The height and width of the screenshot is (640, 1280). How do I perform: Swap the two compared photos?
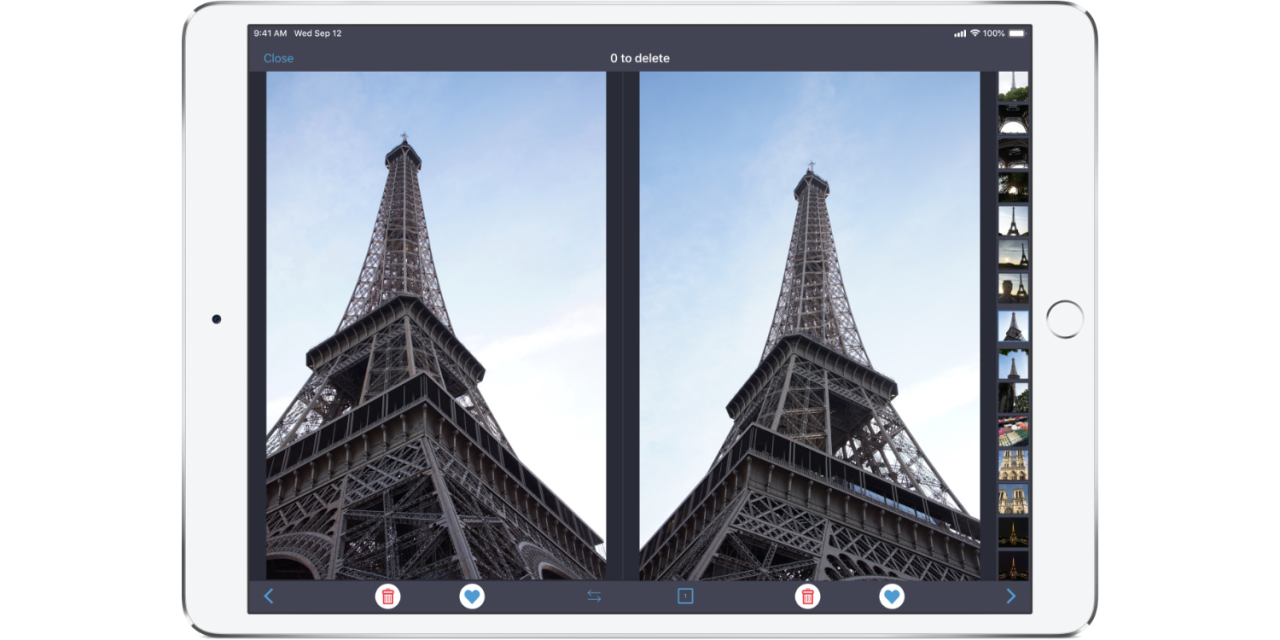point(594,597)
